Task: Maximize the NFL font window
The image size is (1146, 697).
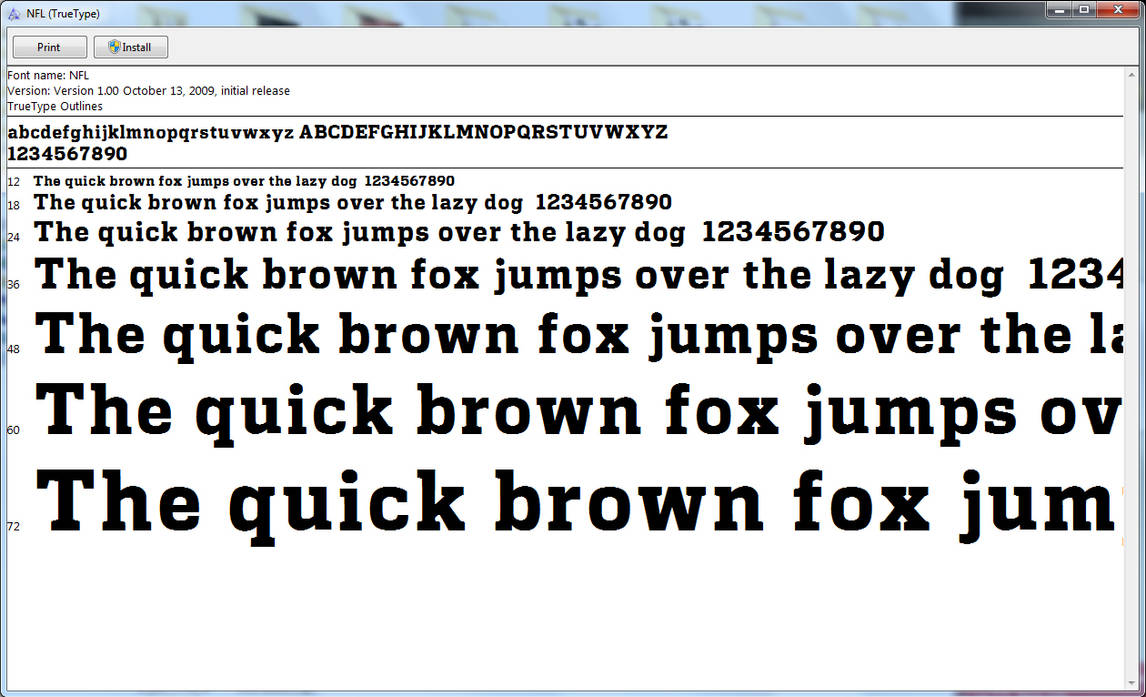Action: (1084, 9)
